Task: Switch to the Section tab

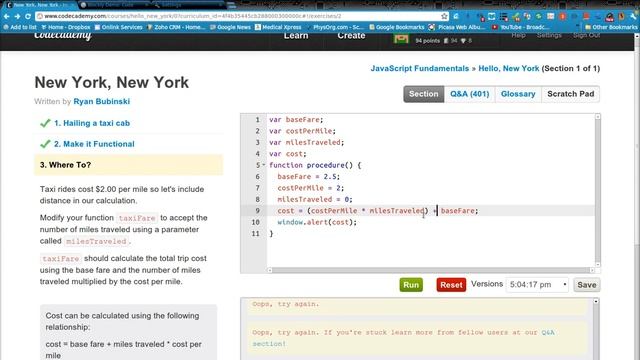Action: pyautogui.click(x=424, y=94)
